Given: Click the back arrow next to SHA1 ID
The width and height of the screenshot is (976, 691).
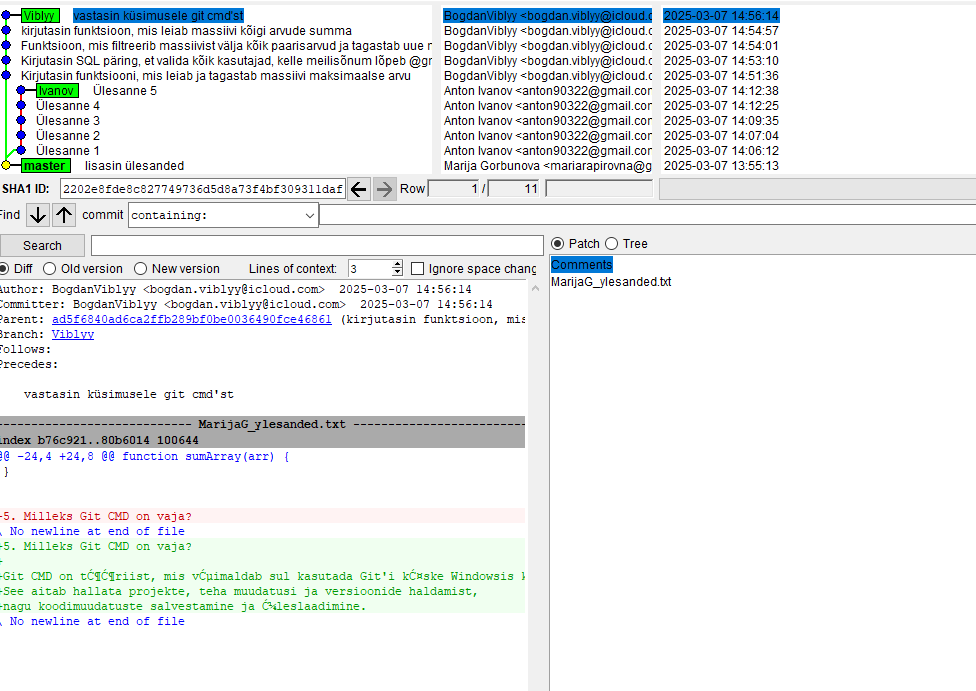Looking at the screenshot, I should (359, 189).
